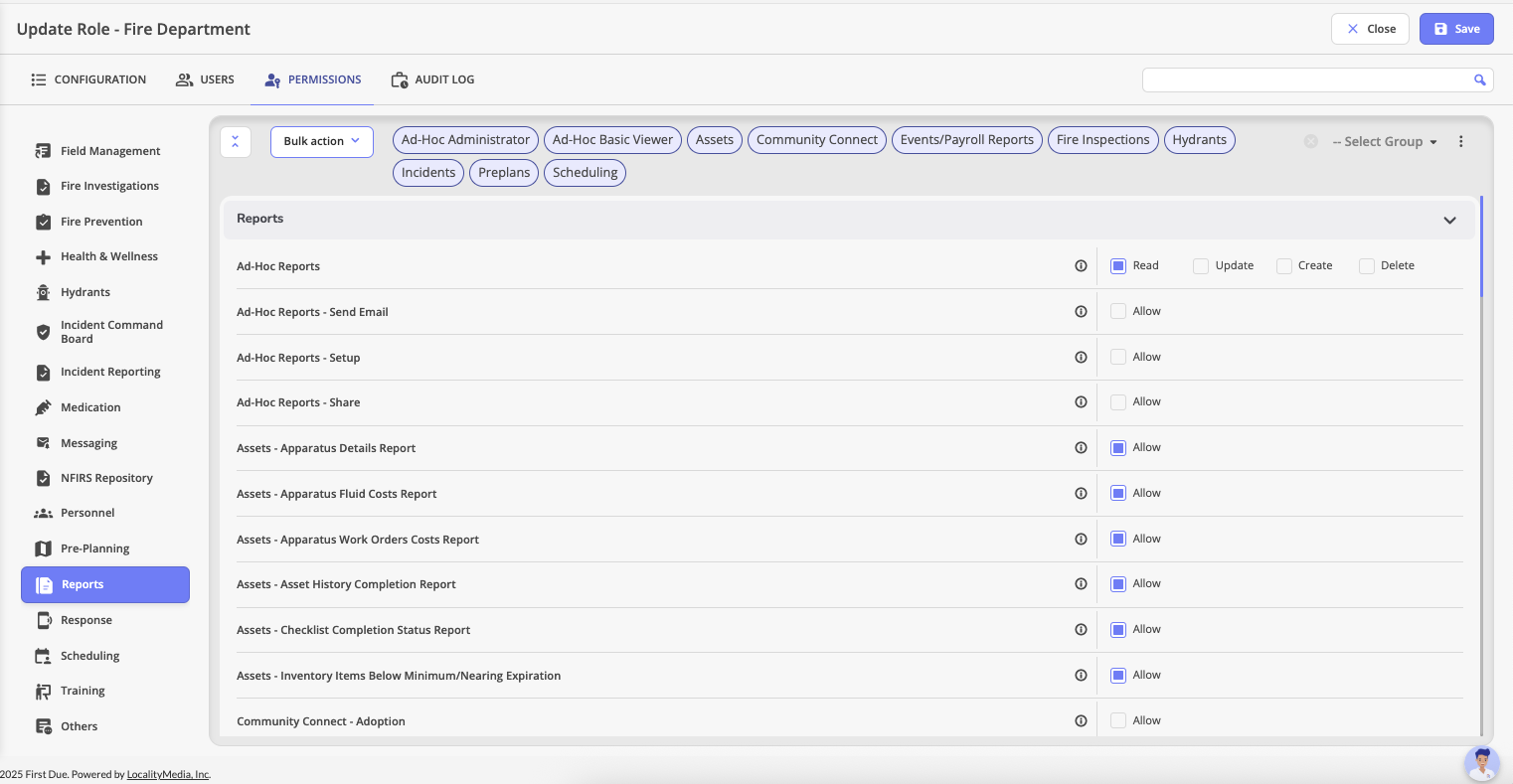This screenshot has height=784, width=1513.
Task: Click the Others sidebar icon
Action: pyautogui.click(x=43, y=726)
